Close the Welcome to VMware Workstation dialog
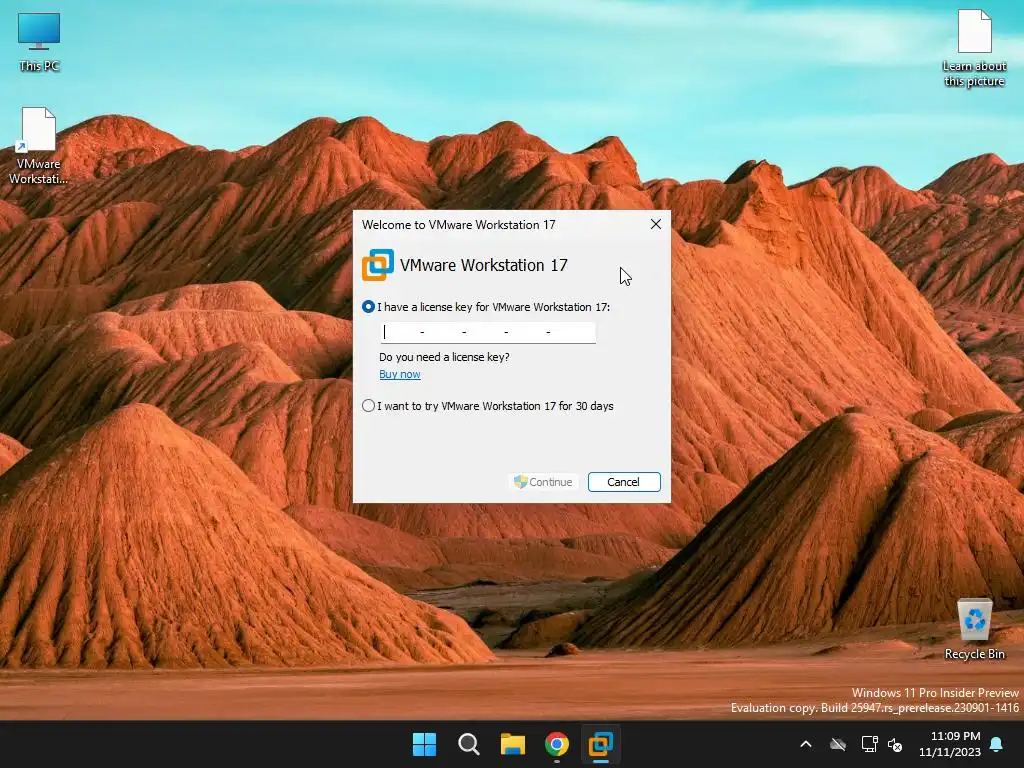Viewport: 1024px width, 768px height. point(656,224)
